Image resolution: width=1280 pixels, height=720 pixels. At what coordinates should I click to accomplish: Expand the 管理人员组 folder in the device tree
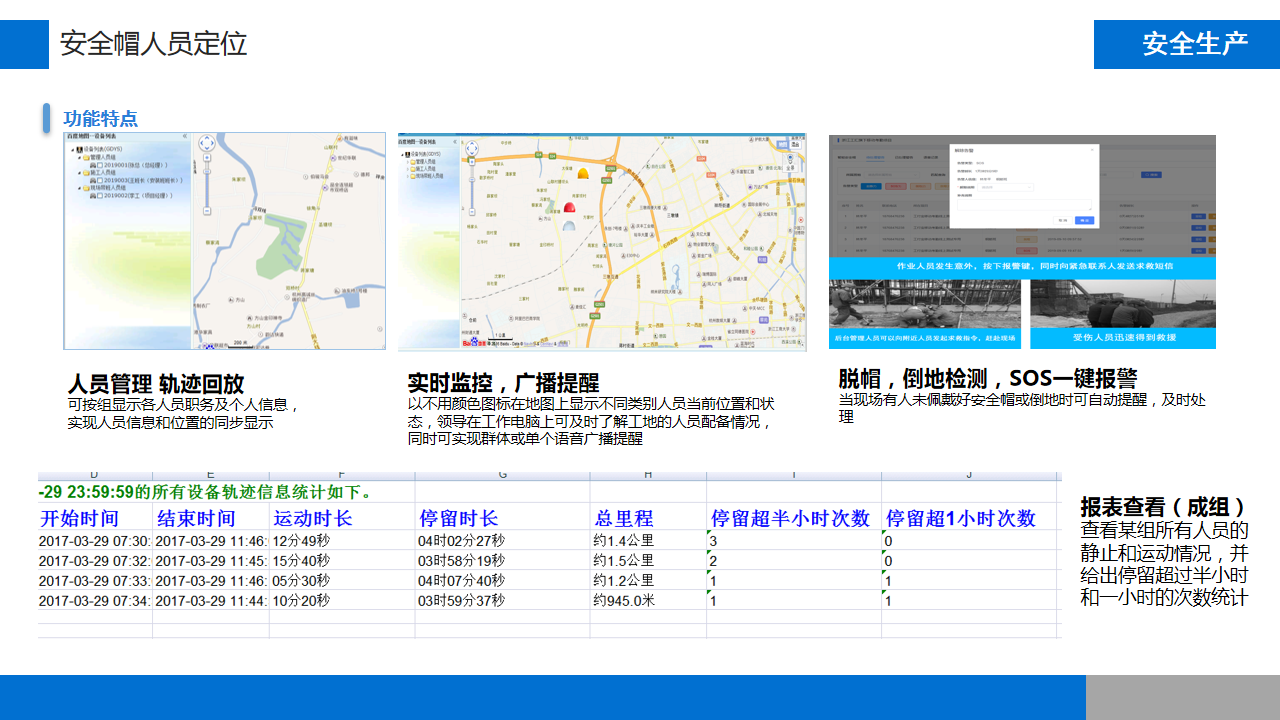tap(422, 161)
